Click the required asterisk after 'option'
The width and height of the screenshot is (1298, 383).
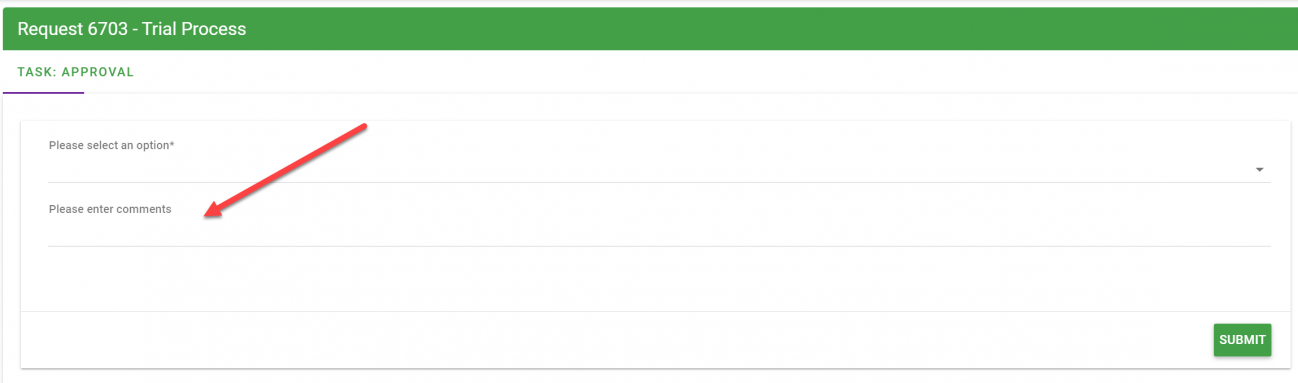(x=172, y=144)
